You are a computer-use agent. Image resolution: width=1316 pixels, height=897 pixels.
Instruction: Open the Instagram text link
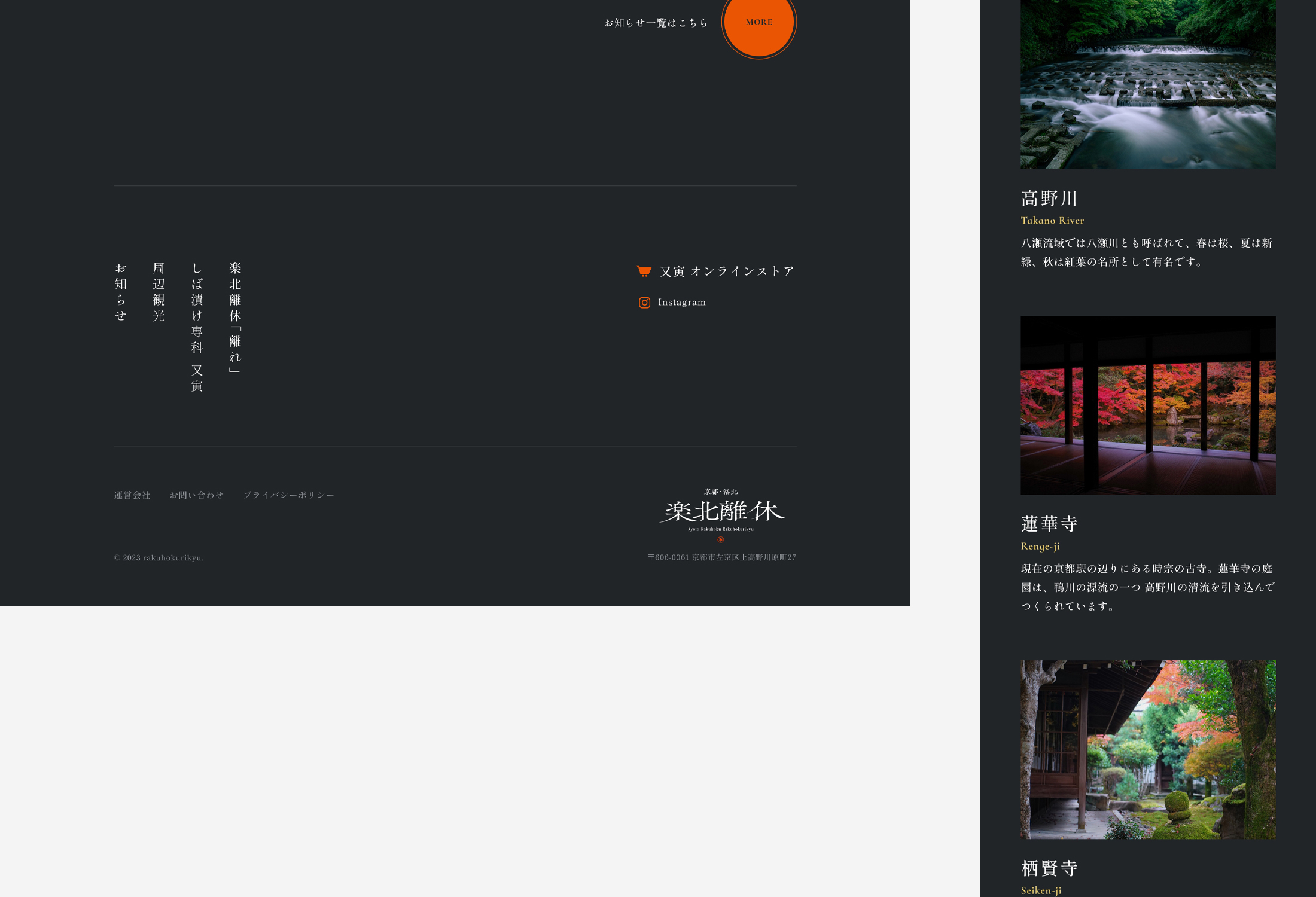[x=681, y=303]
